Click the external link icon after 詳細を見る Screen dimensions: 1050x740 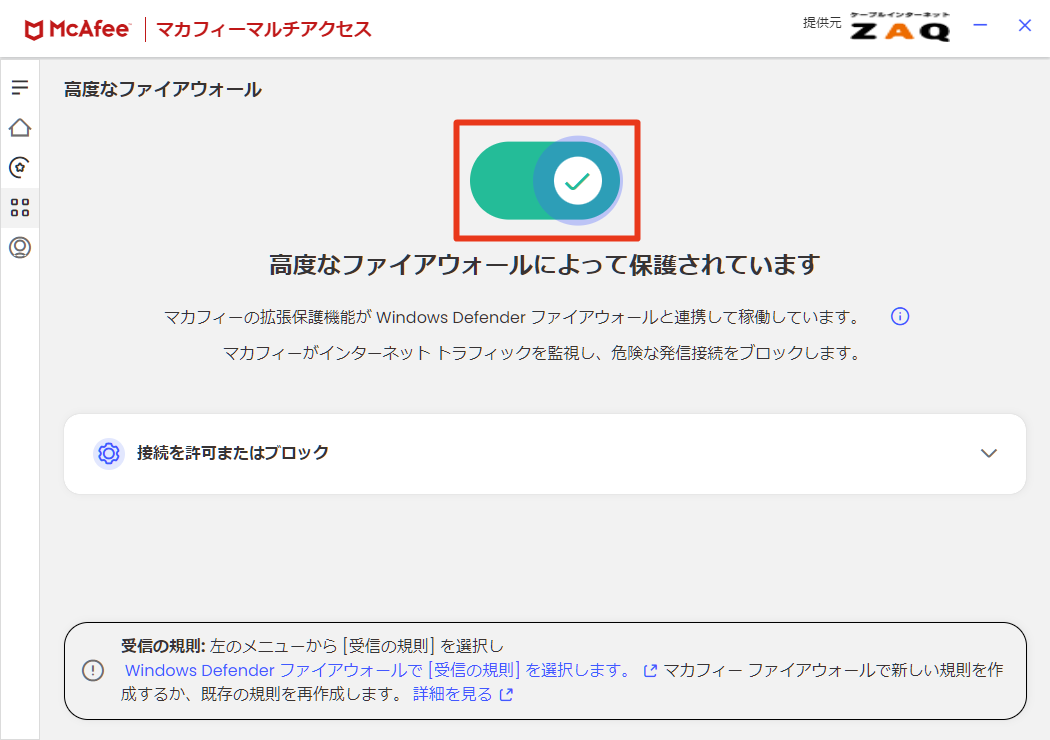click(506, 694)
